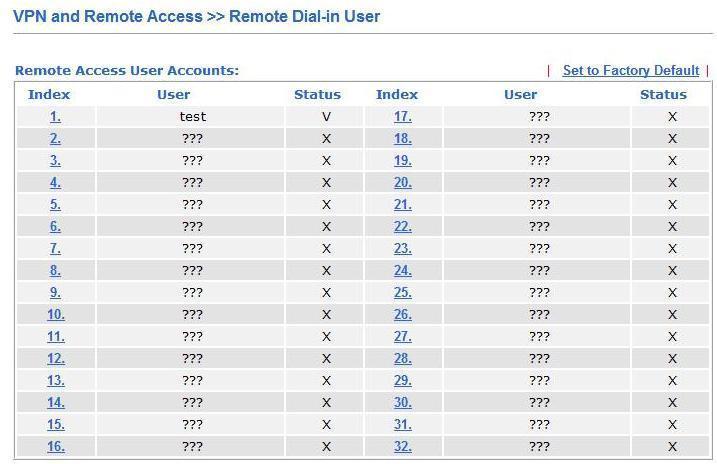Image resolution: width=717 pixels, height=464 pixels.
Task: Open index 23 remote user profile
Action: [x=403, y=249]
